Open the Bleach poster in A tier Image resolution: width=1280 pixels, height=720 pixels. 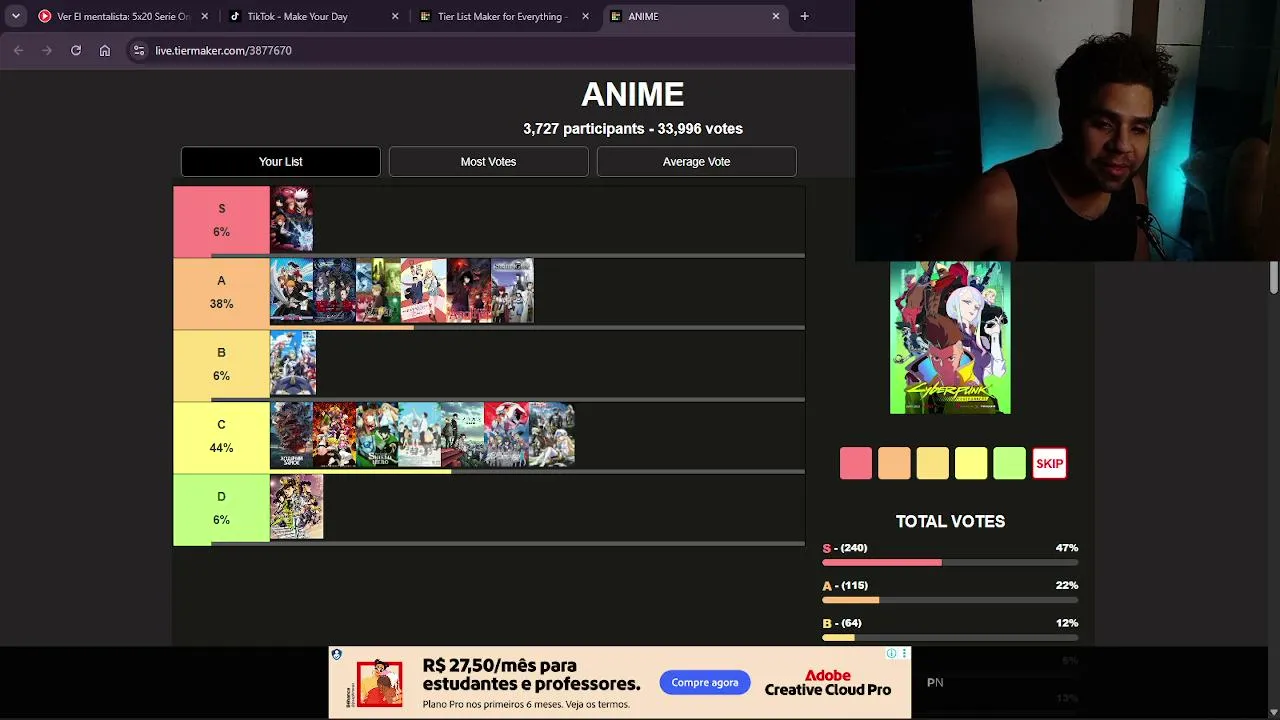click(x=292, y=291)
